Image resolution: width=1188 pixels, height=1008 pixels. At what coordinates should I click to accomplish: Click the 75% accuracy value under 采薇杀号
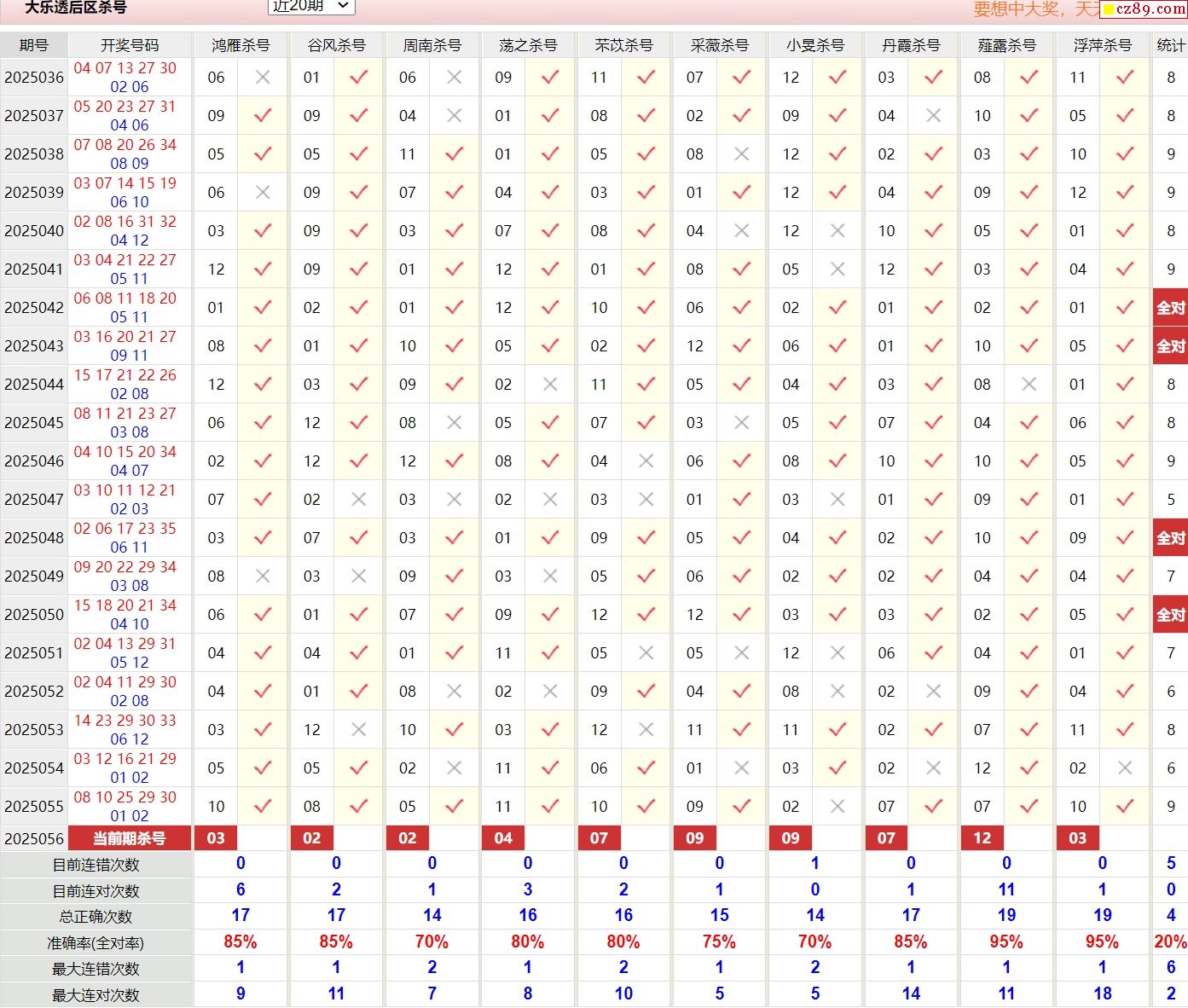click(719, 941)
